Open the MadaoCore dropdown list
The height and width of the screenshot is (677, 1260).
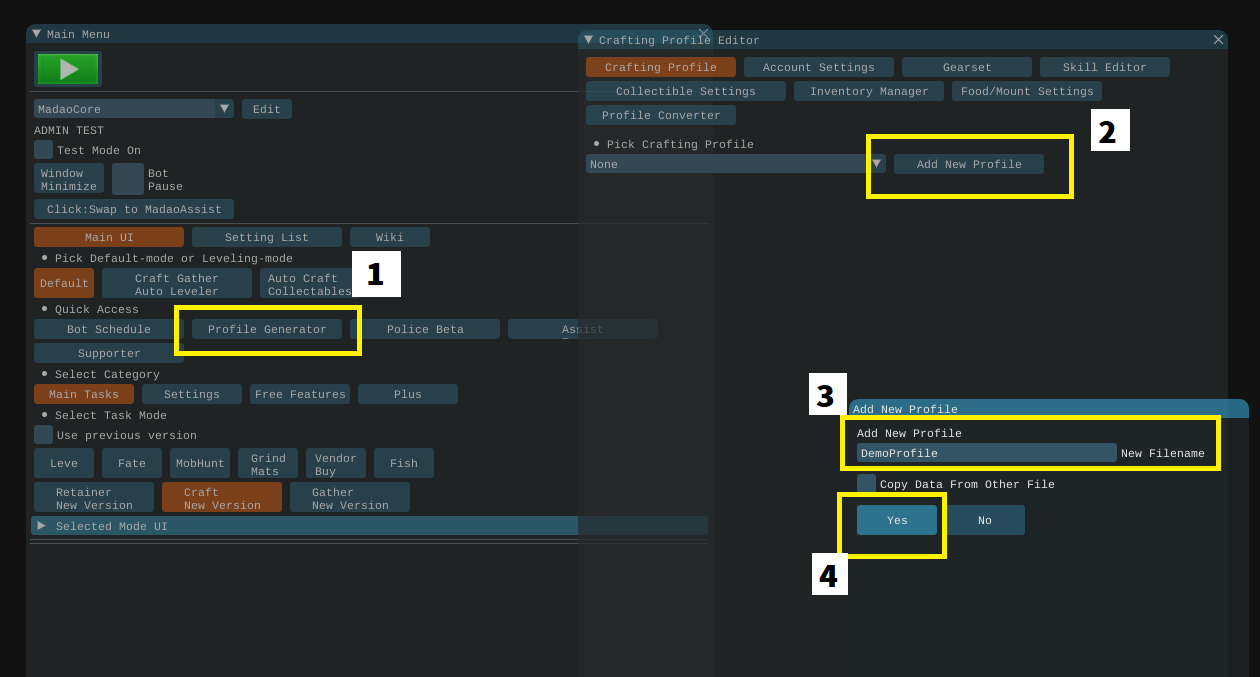pyautogui.click(x=224, y=109)
